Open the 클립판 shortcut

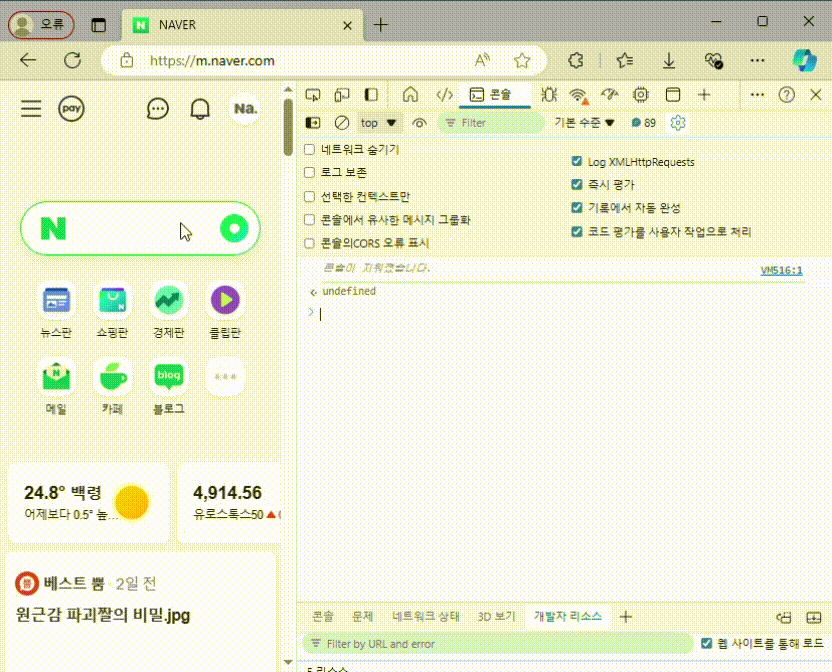225,312
